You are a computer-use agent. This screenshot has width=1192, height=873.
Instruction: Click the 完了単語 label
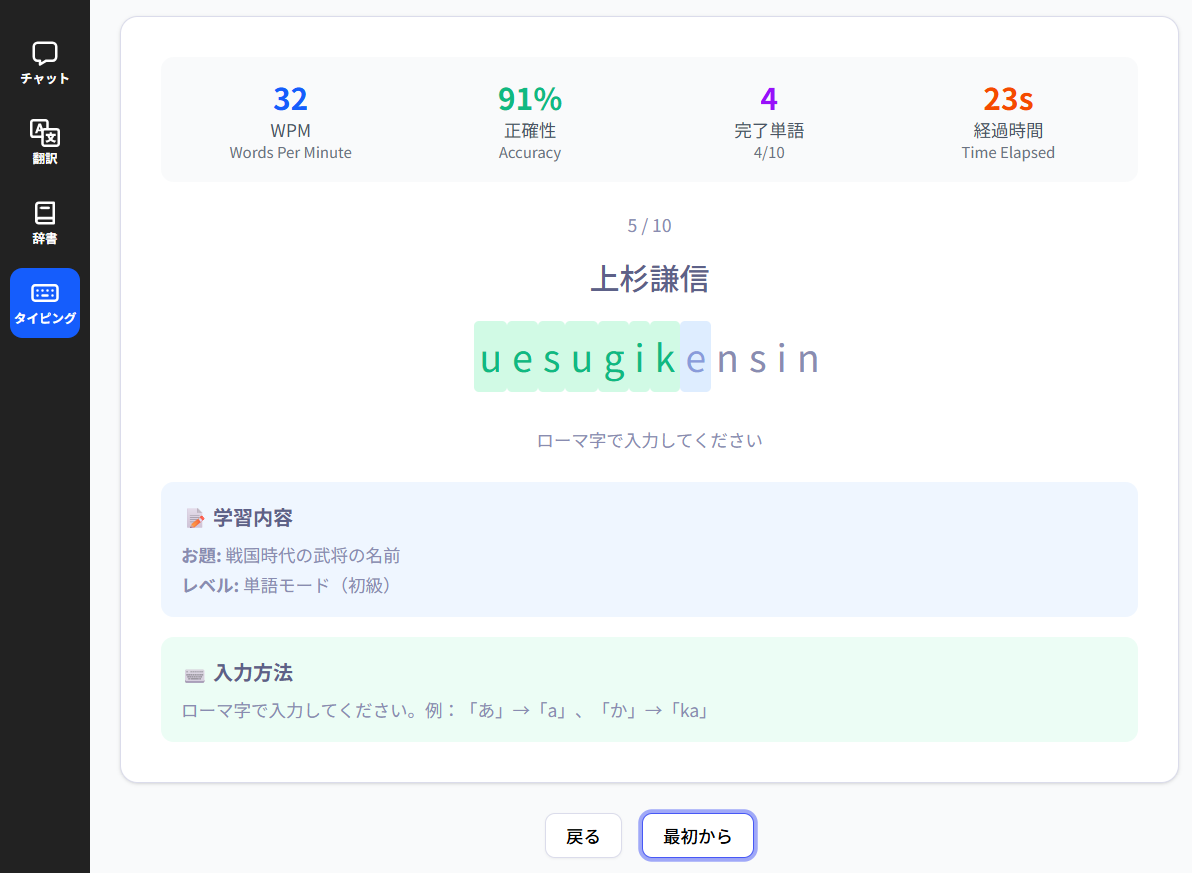point(769,131)
